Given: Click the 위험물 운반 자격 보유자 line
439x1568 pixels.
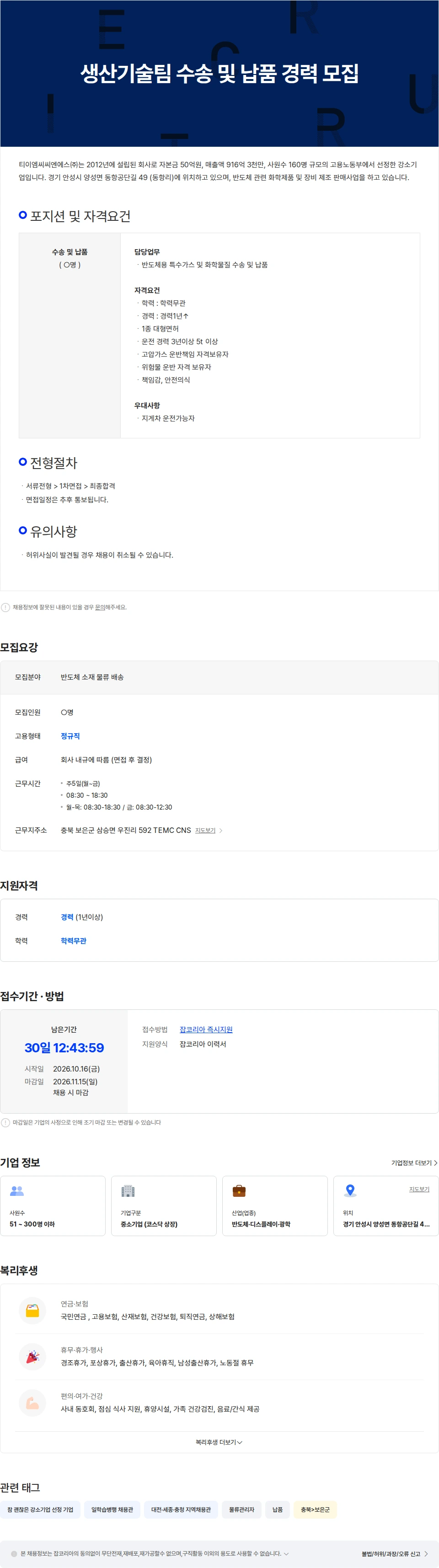Looking at the screenshot, I should pyautogui.click(x=177, y=367).
